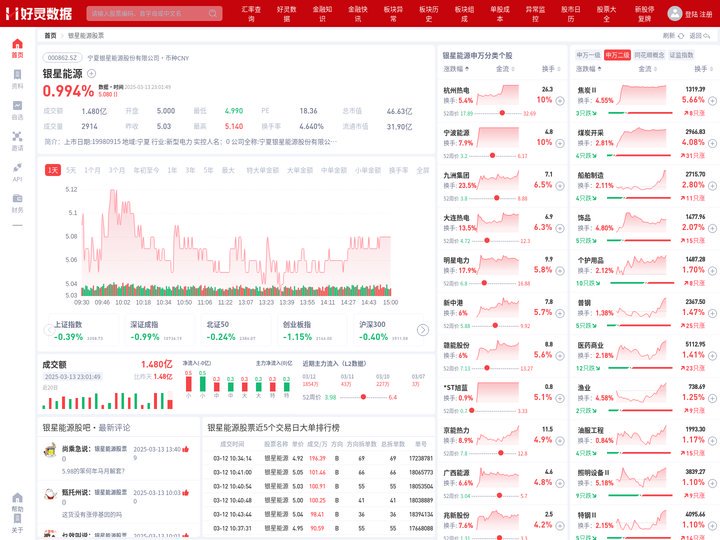
Task: Click the 首页 home icon in sidebar
Action: (17, 44)
